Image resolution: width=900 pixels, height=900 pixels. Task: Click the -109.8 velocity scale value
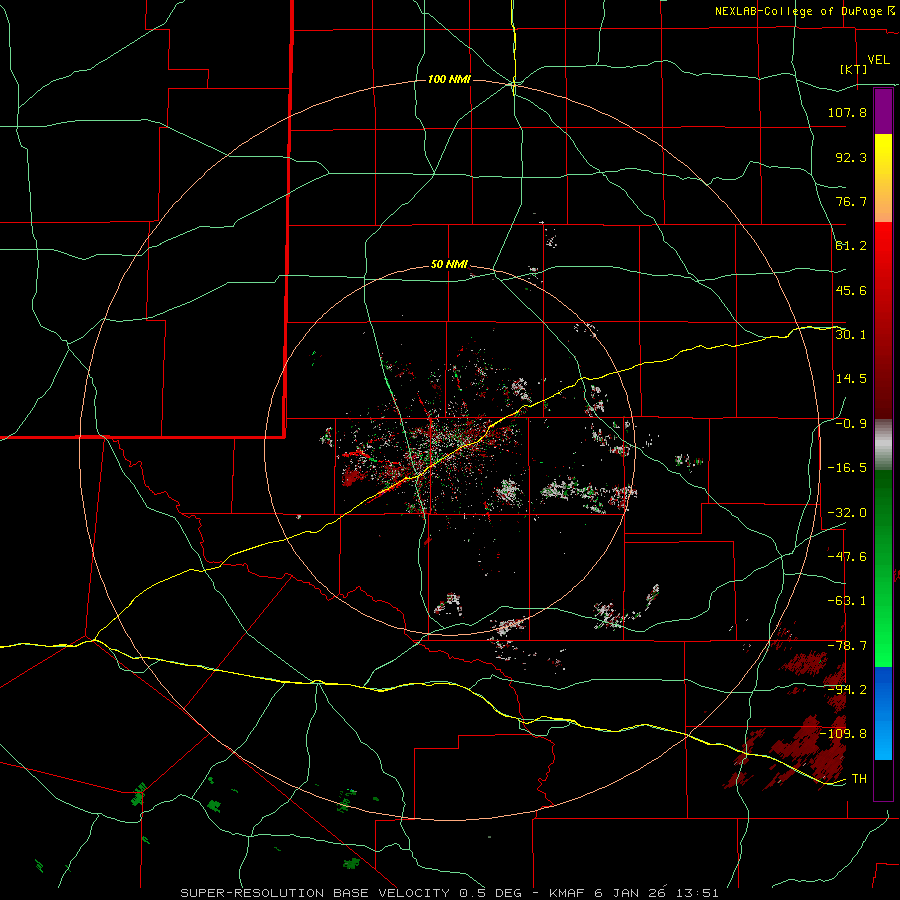[x=843, y=734]
